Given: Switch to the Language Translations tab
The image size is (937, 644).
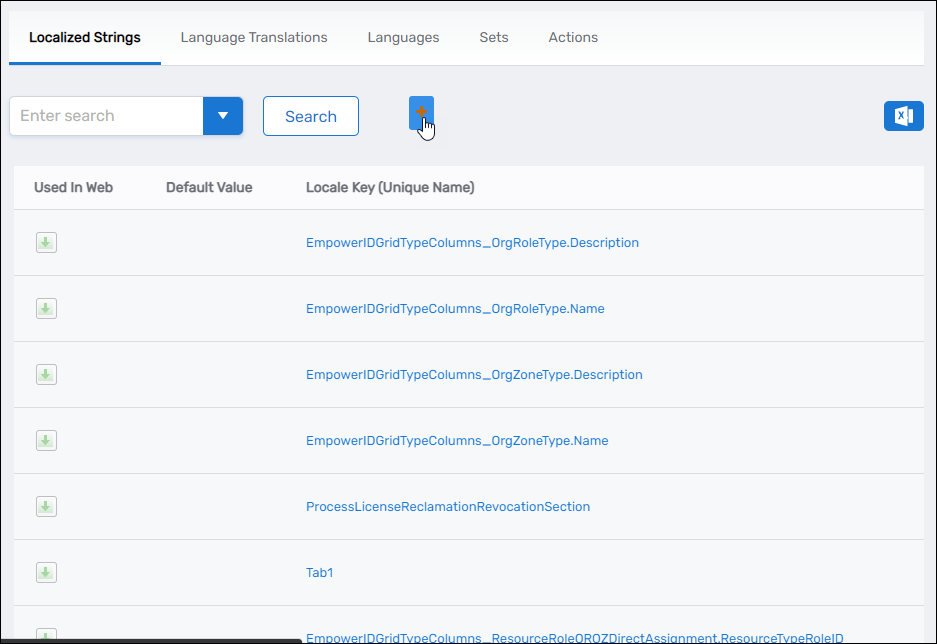Looking at the screenshot, I should tap(254, 37).
